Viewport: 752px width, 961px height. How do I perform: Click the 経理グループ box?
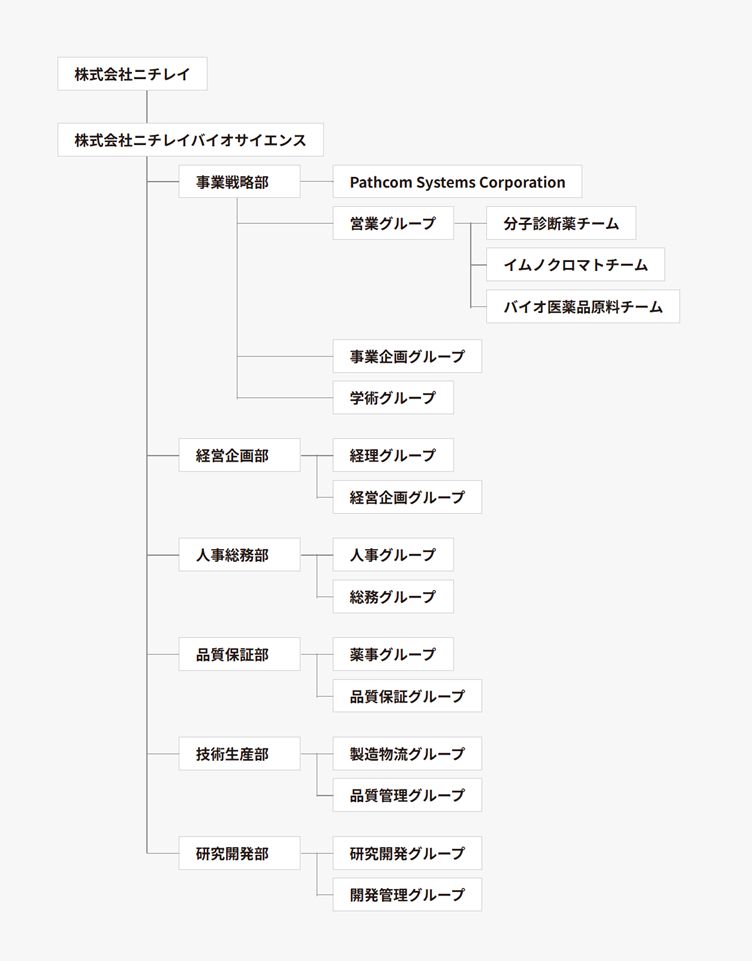point(393,456)
